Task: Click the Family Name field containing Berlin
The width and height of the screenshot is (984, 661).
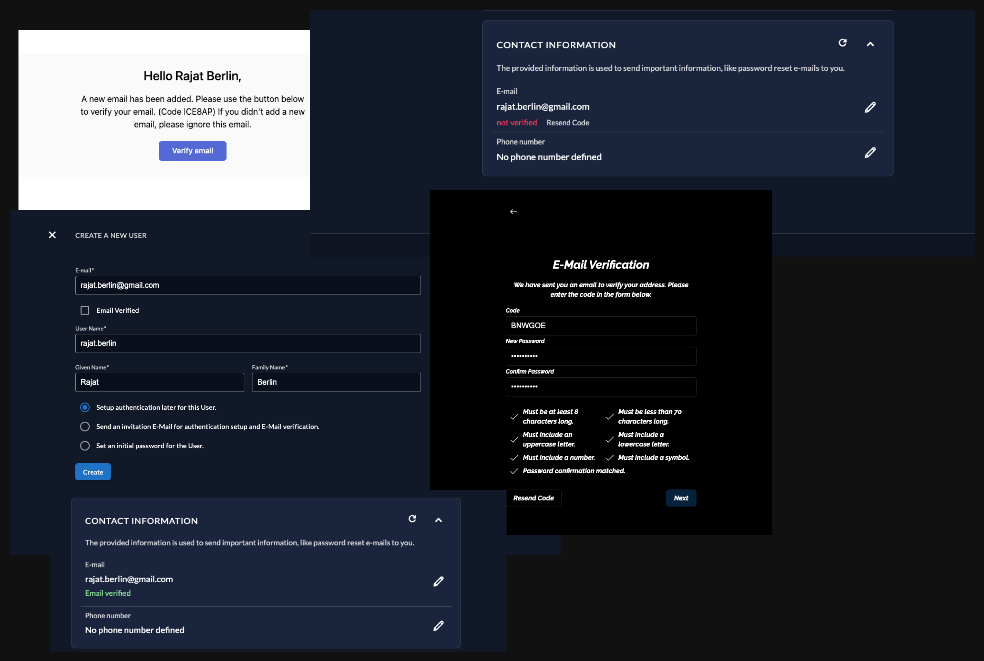Action: [336, 382]
